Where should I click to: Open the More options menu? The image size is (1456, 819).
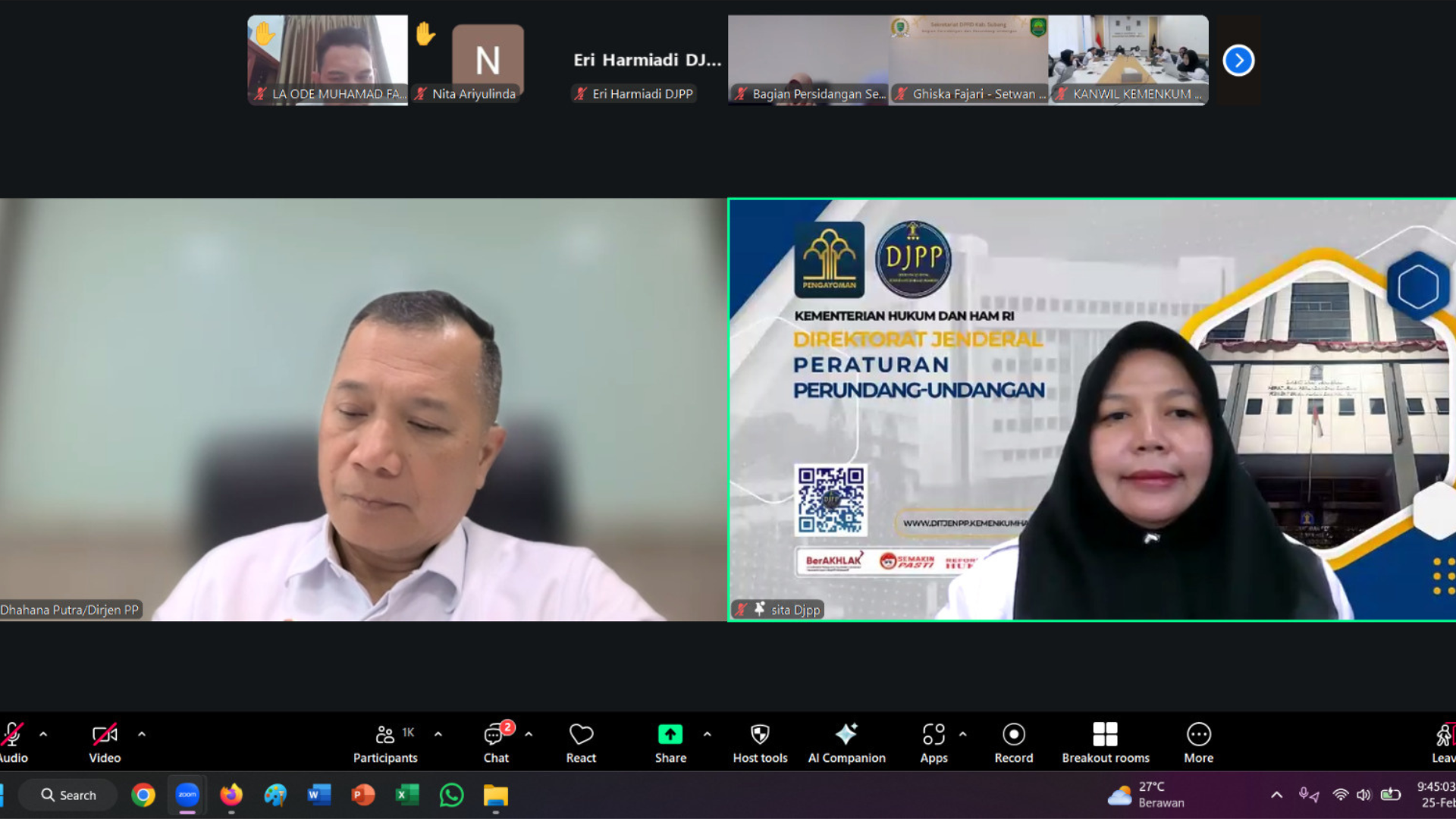[1198, 742]
